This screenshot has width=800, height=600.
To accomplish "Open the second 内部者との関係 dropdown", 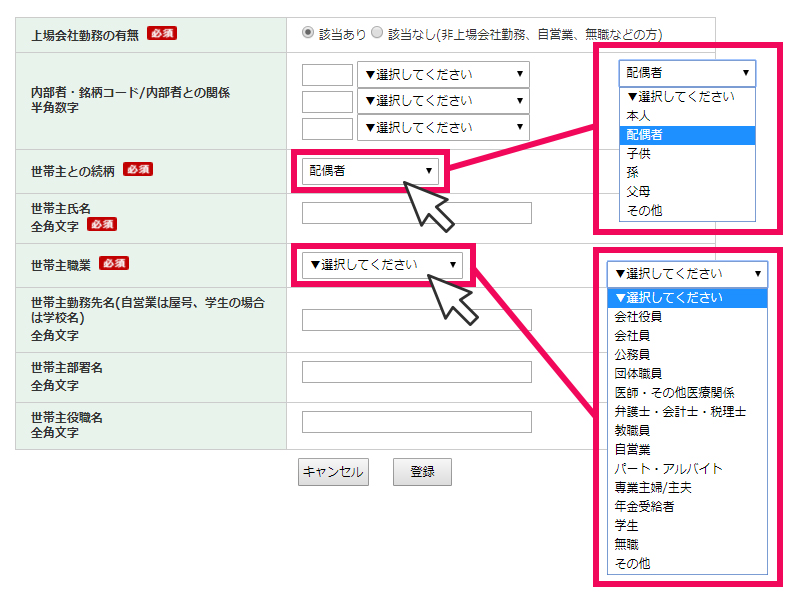I will tap(443, 101).
